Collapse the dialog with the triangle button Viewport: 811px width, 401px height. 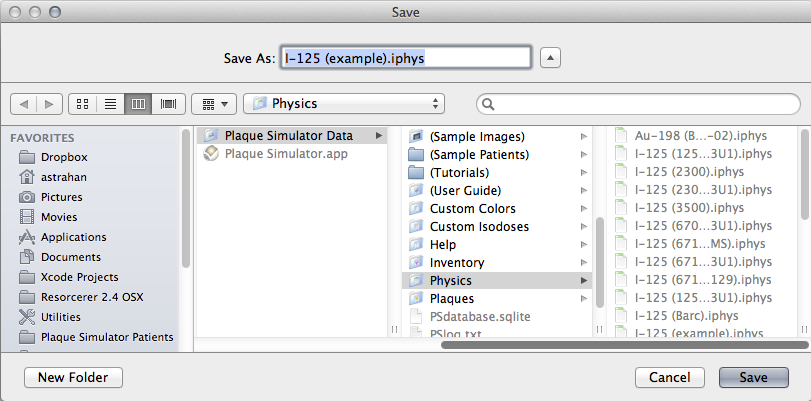[549, 57]
